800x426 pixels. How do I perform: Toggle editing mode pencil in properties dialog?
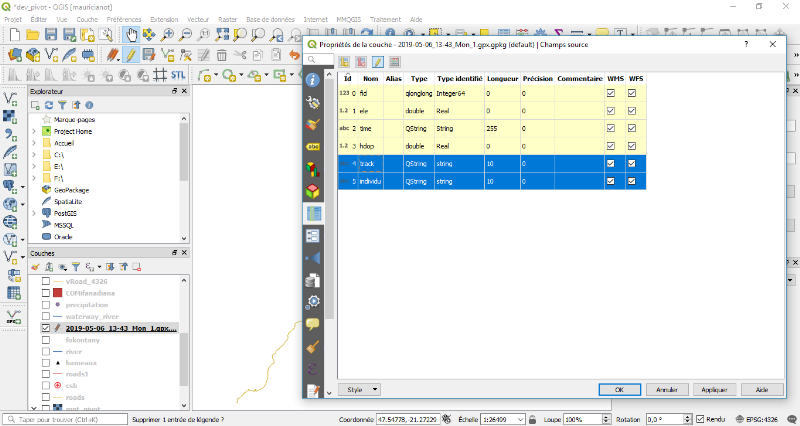[x=378, y=62]
